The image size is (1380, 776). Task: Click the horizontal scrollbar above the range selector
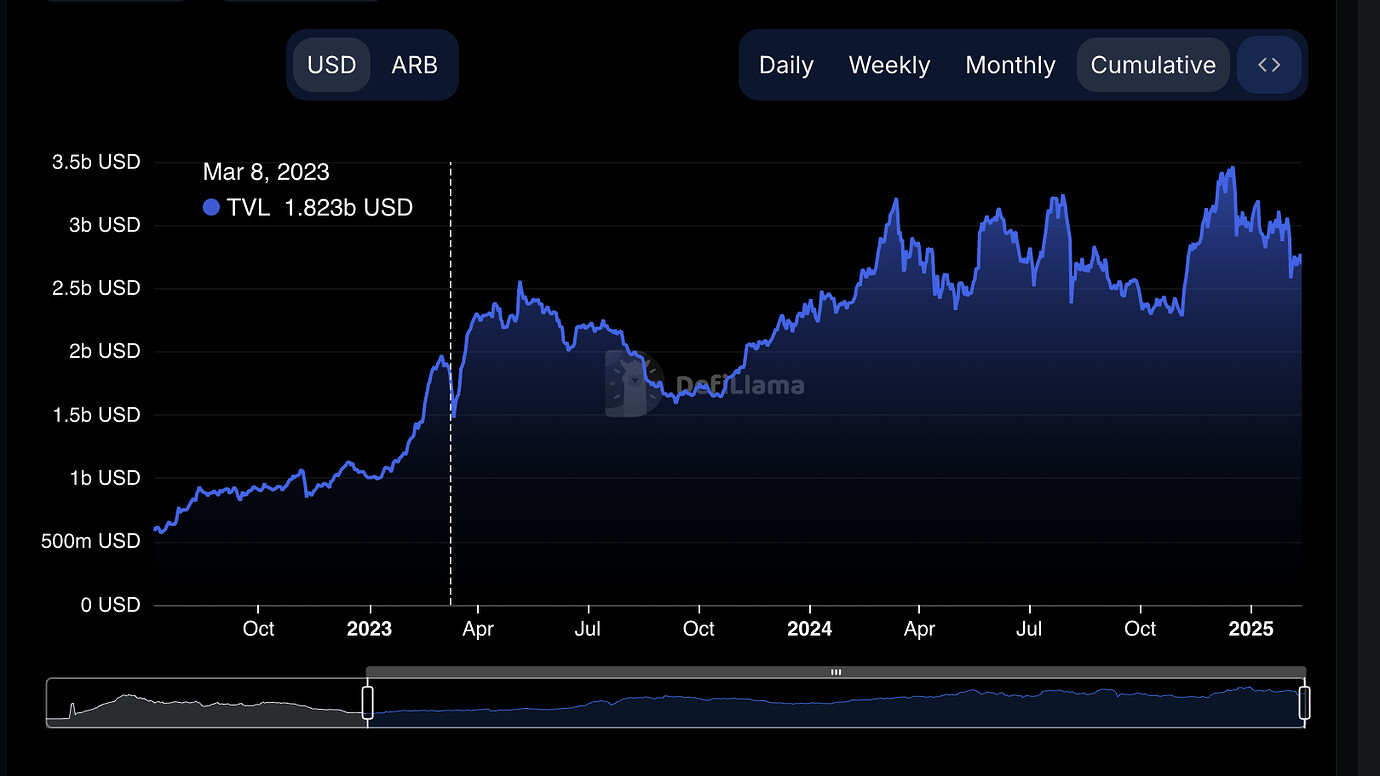(836, 671)
